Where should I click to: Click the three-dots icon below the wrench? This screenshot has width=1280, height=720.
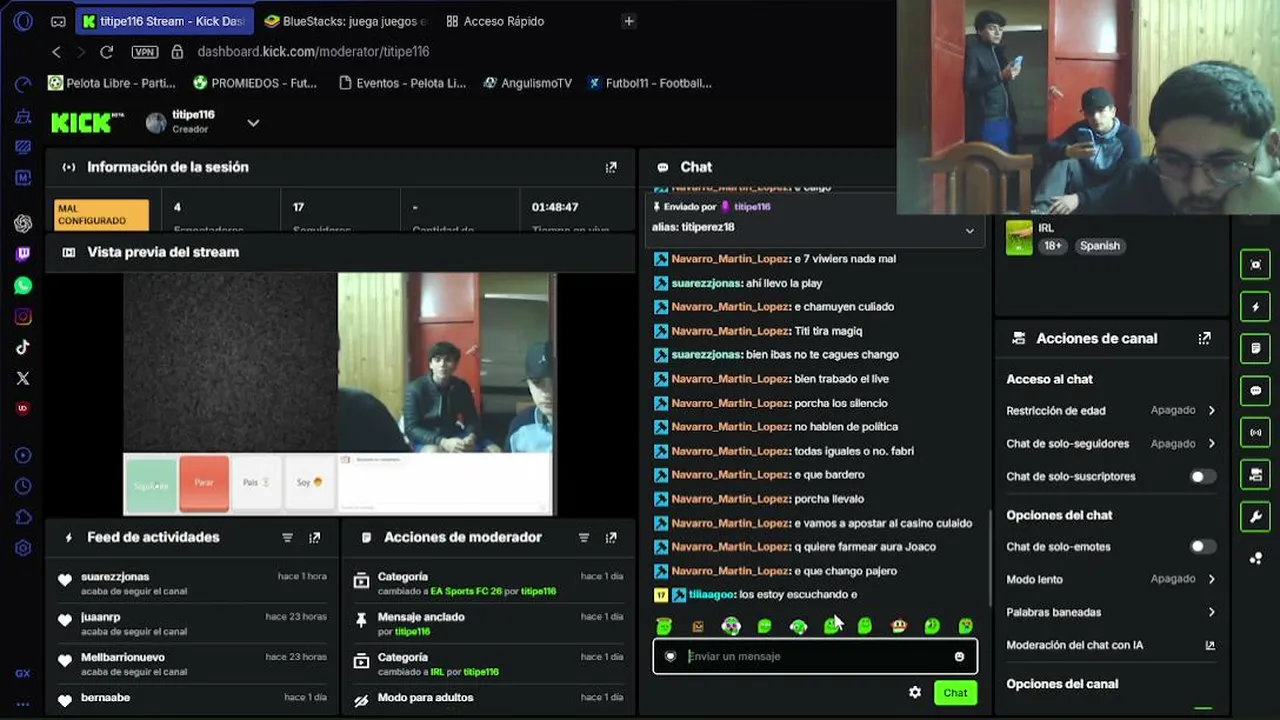[x=1256, y=558]
